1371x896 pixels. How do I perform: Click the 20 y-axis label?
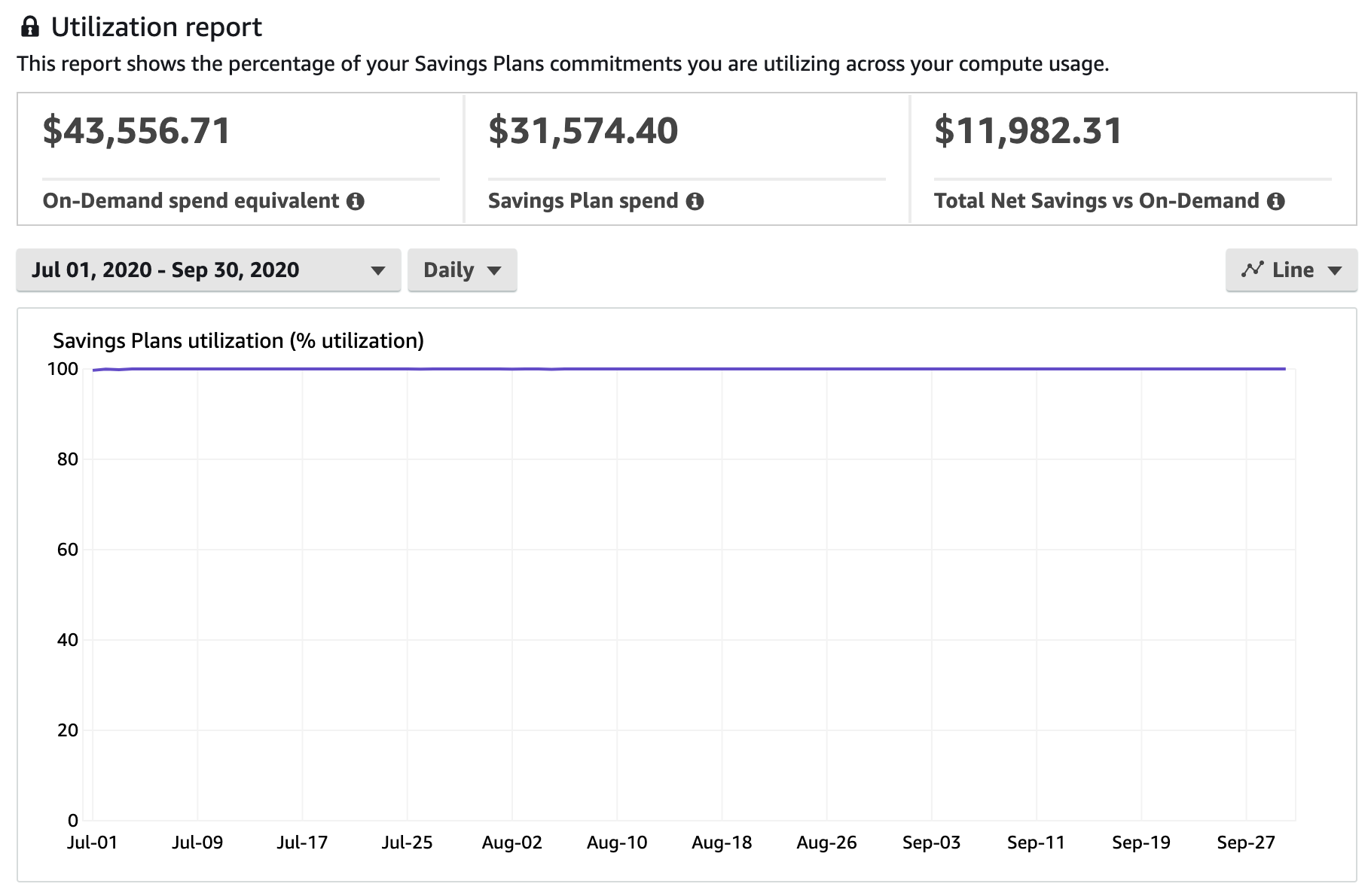tap(68, 730)
